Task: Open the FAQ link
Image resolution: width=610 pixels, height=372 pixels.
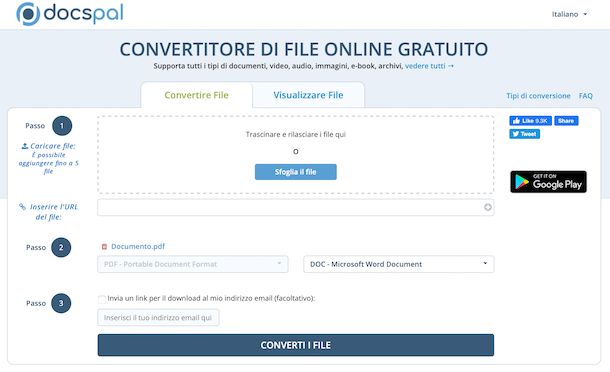Action: point(585,96)
